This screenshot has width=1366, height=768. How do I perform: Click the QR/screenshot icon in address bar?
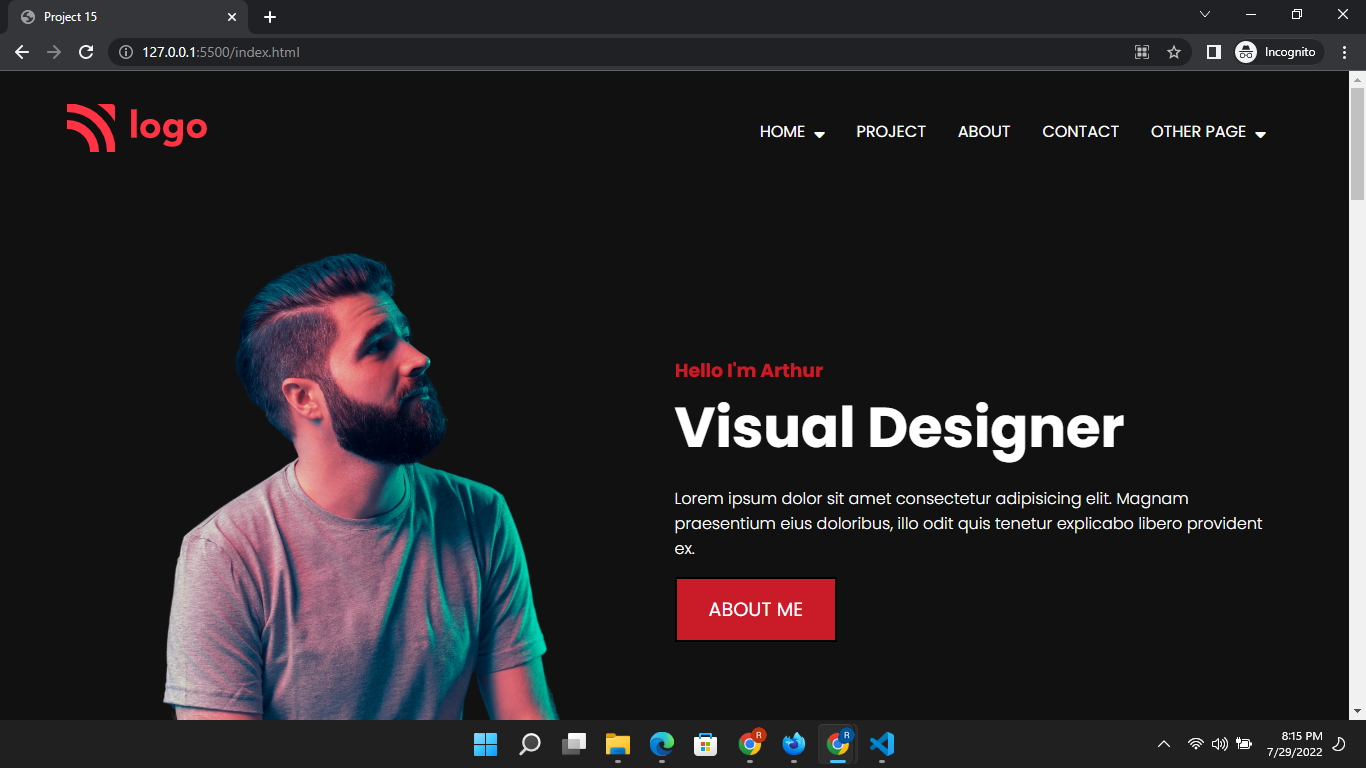[1142, 52]
